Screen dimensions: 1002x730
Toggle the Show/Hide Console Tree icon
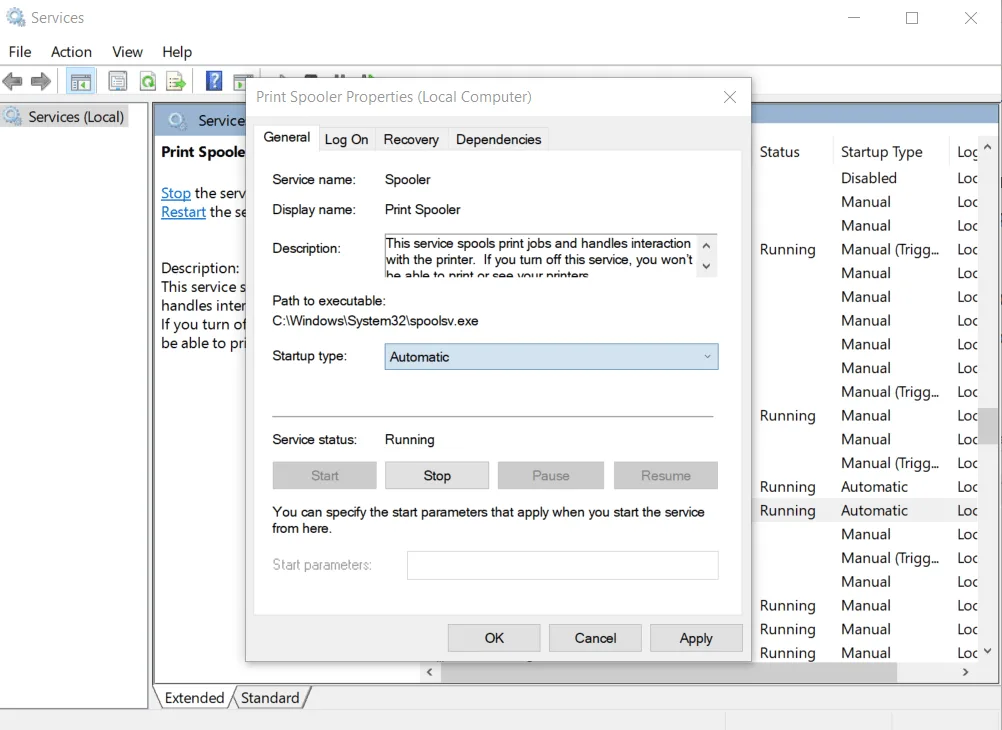[x=80, y=81]
